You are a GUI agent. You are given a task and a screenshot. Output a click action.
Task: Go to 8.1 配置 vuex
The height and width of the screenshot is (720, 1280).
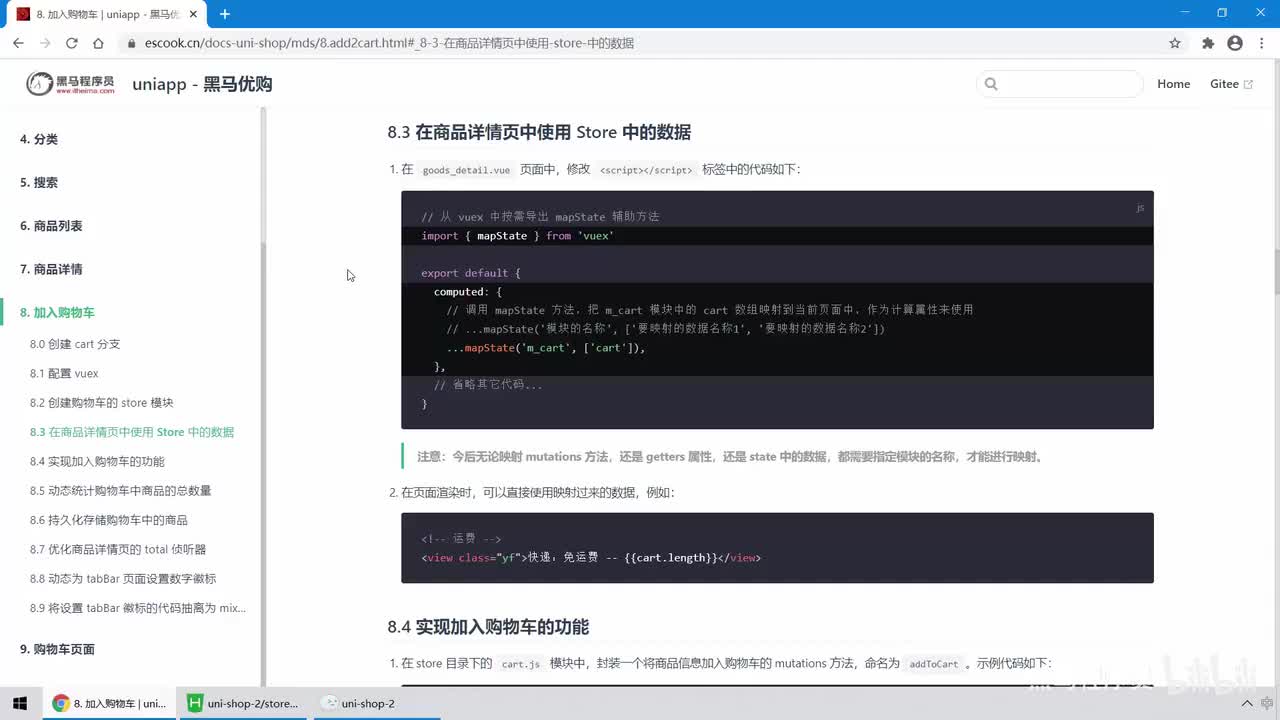[x=64, y=373]
